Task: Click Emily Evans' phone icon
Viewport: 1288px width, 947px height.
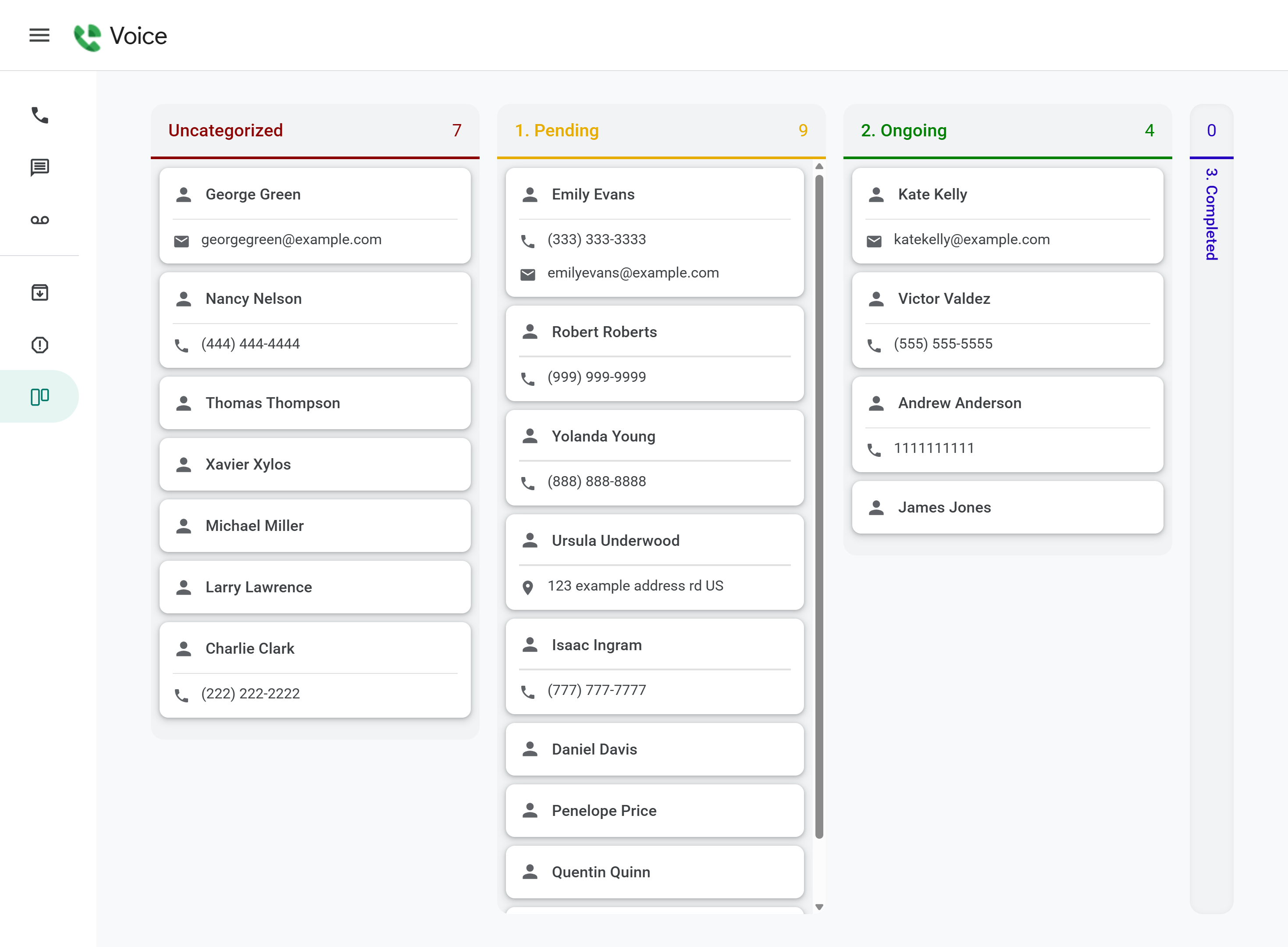Action: 527,241
